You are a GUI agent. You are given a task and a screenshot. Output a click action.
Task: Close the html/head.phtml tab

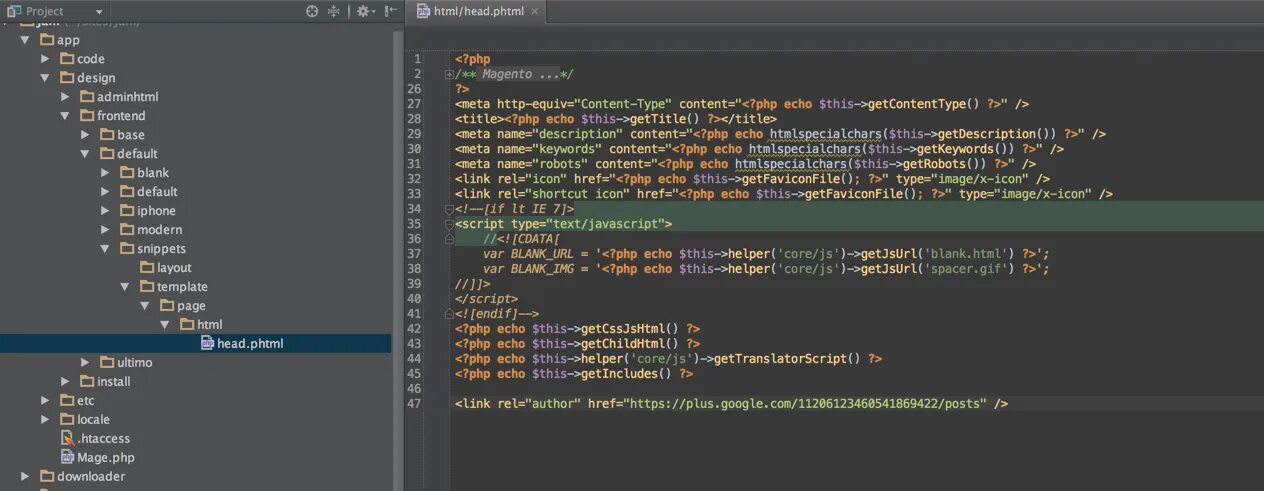(x=535, y=12)
